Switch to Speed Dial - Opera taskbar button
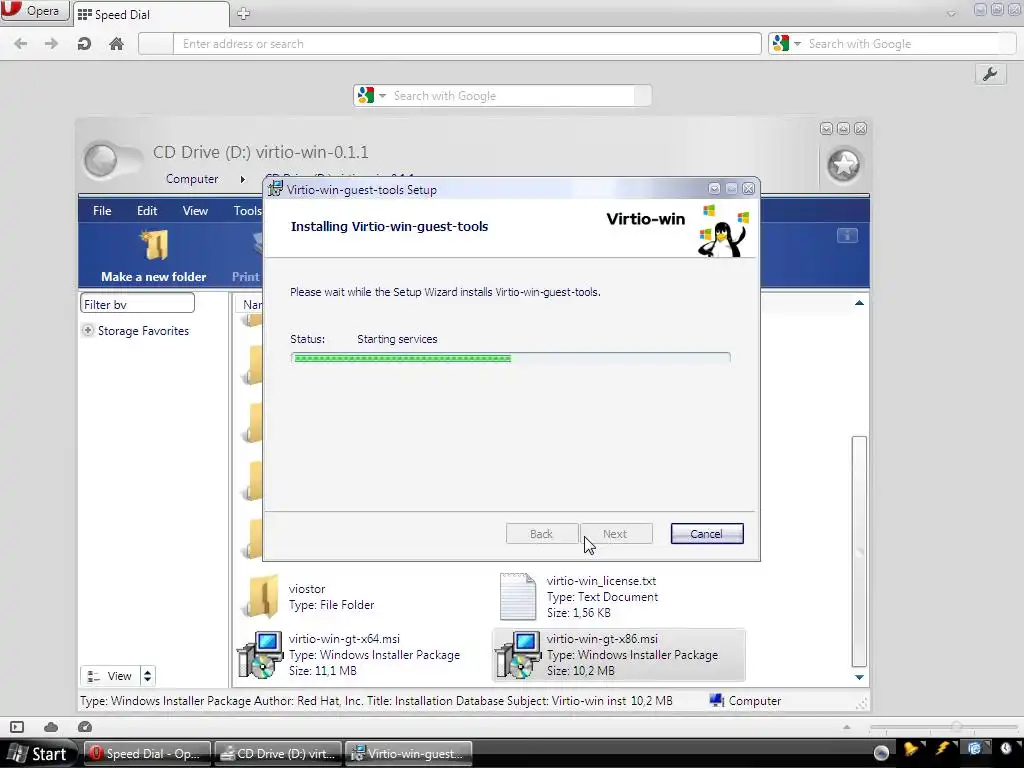This screenshot has height=768, width=1024. (x=147, y=754)
